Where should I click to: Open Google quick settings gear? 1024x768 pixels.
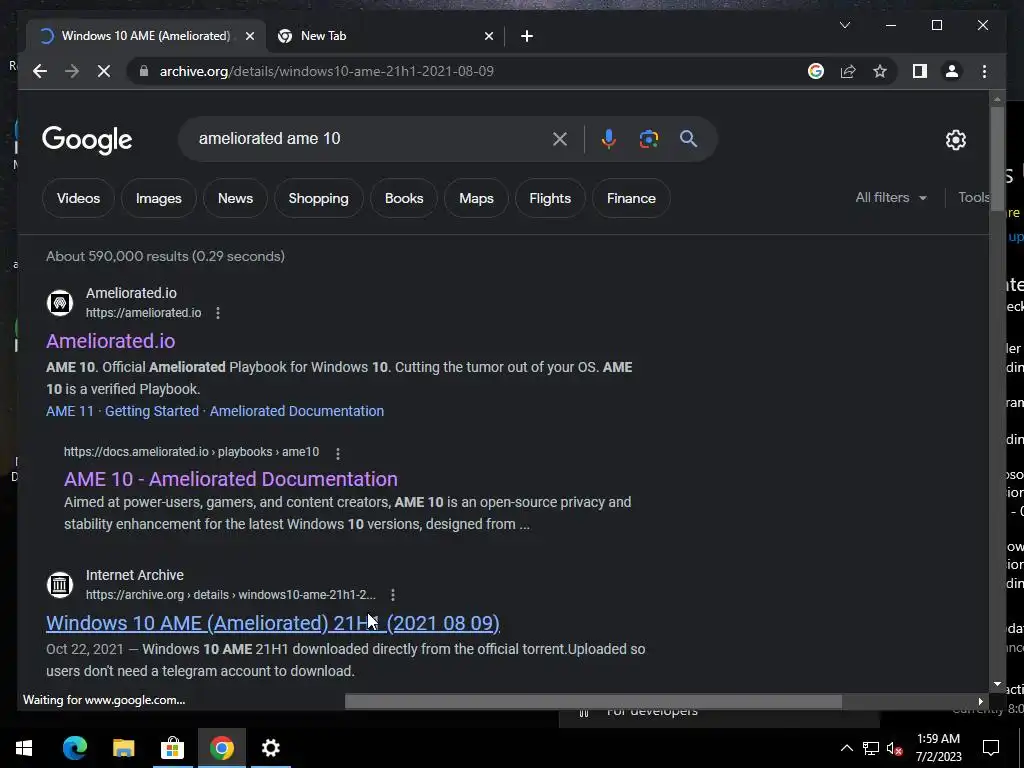coord(955,140)
